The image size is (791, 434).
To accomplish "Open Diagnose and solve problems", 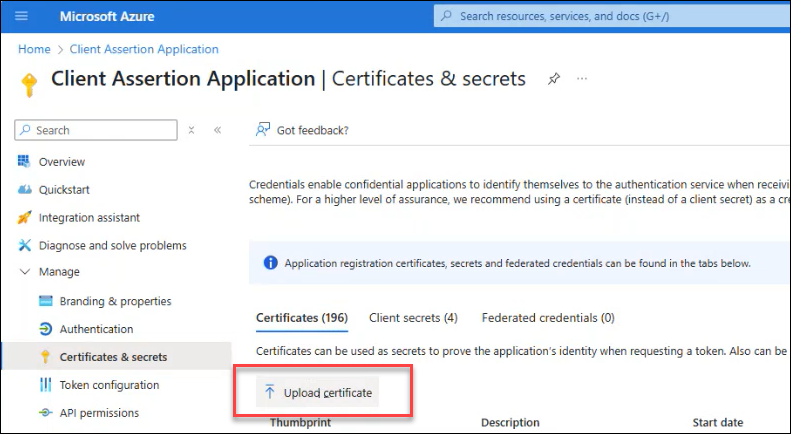I will tap(112, 245).
